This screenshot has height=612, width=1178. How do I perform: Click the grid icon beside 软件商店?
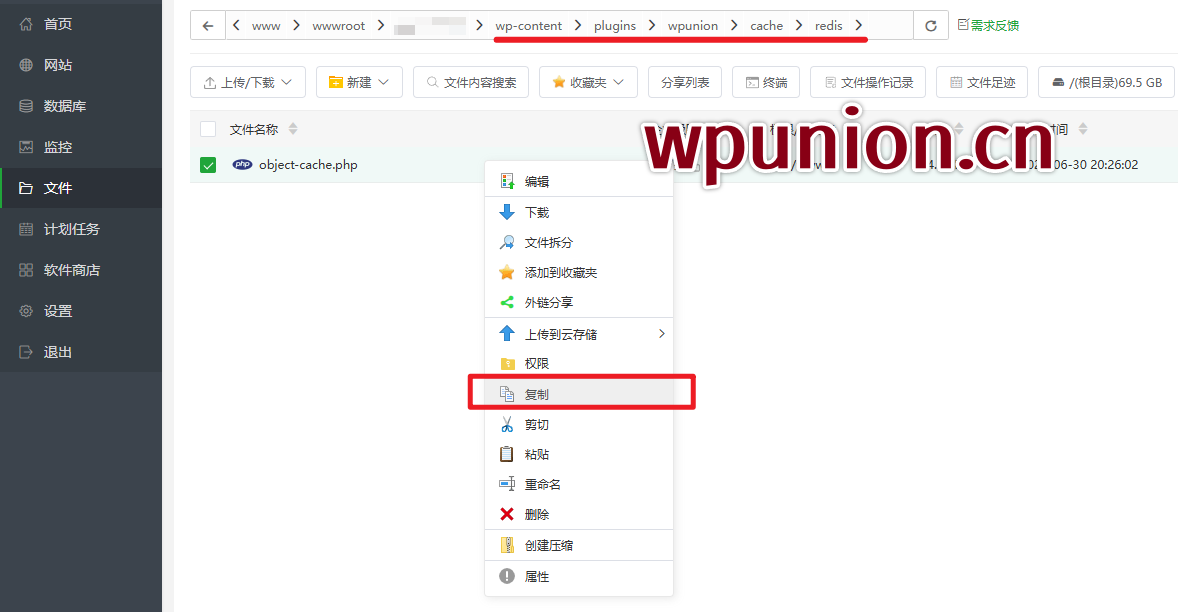26,270
